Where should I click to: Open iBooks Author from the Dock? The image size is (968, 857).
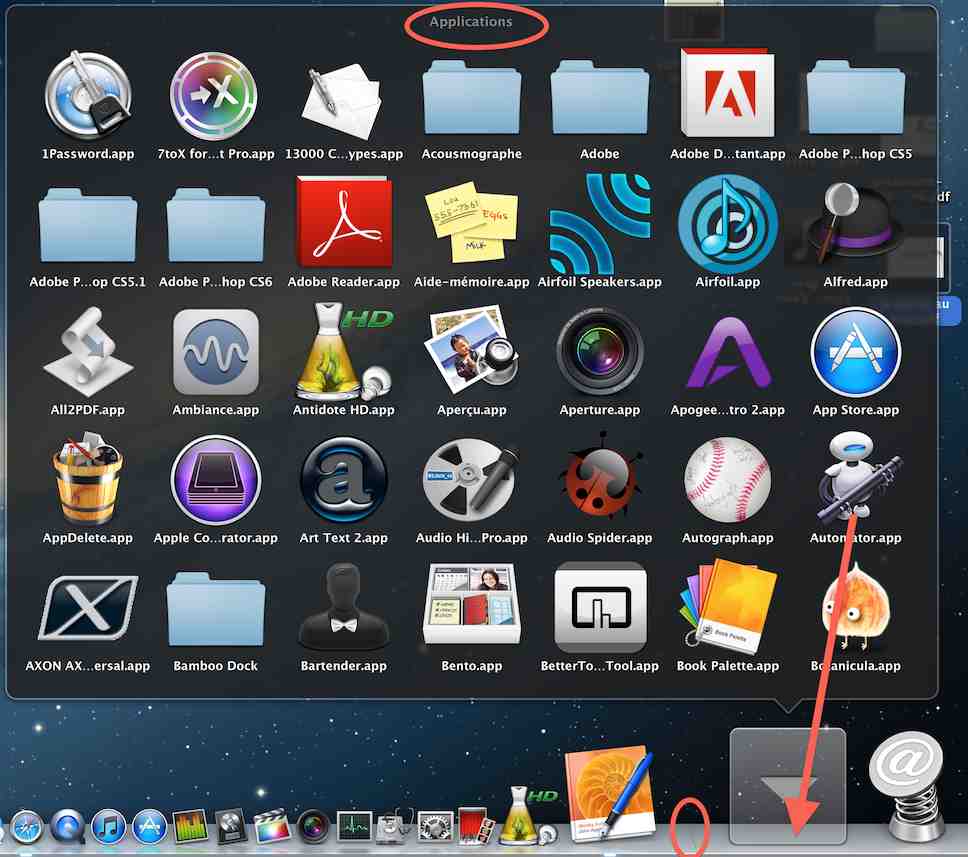tap(610, 794)
